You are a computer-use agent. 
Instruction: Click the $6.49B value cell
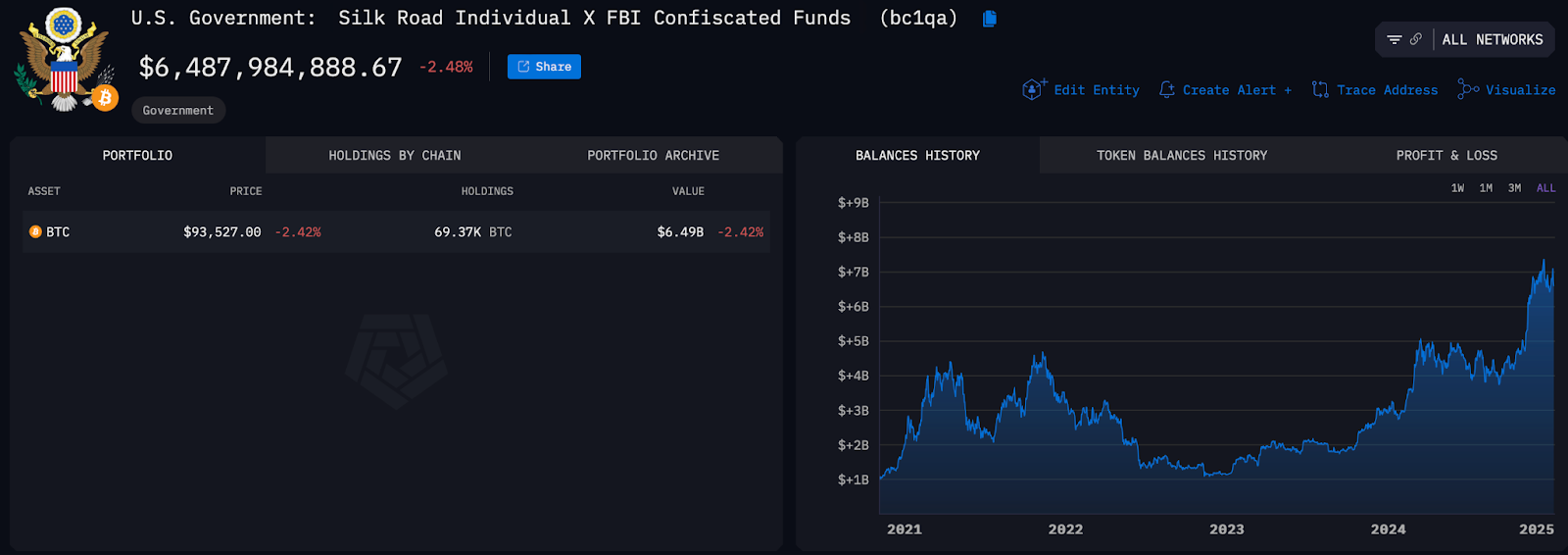coord(680,232)
